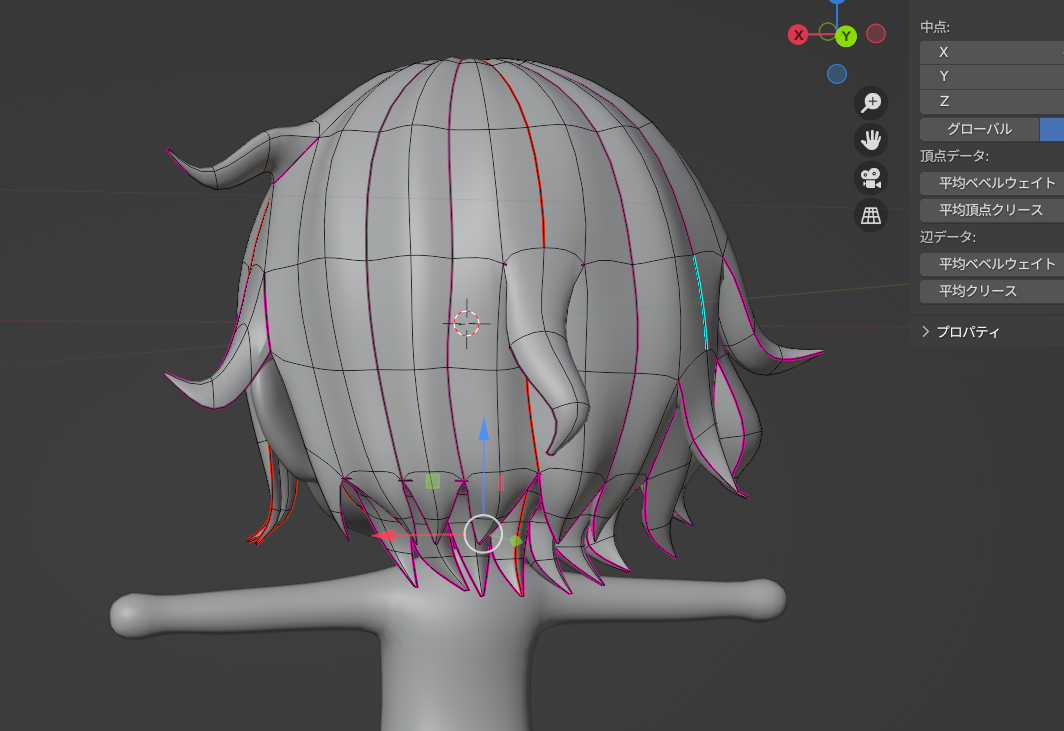Click the green Y handle of move gizmo

pyautogui.click(x=515, y=540)
